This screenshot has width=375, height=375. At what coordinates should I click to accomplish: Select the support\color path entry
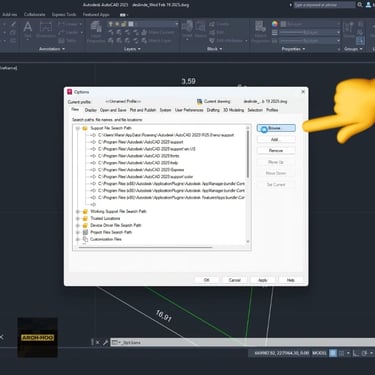[x=145, y=177]
